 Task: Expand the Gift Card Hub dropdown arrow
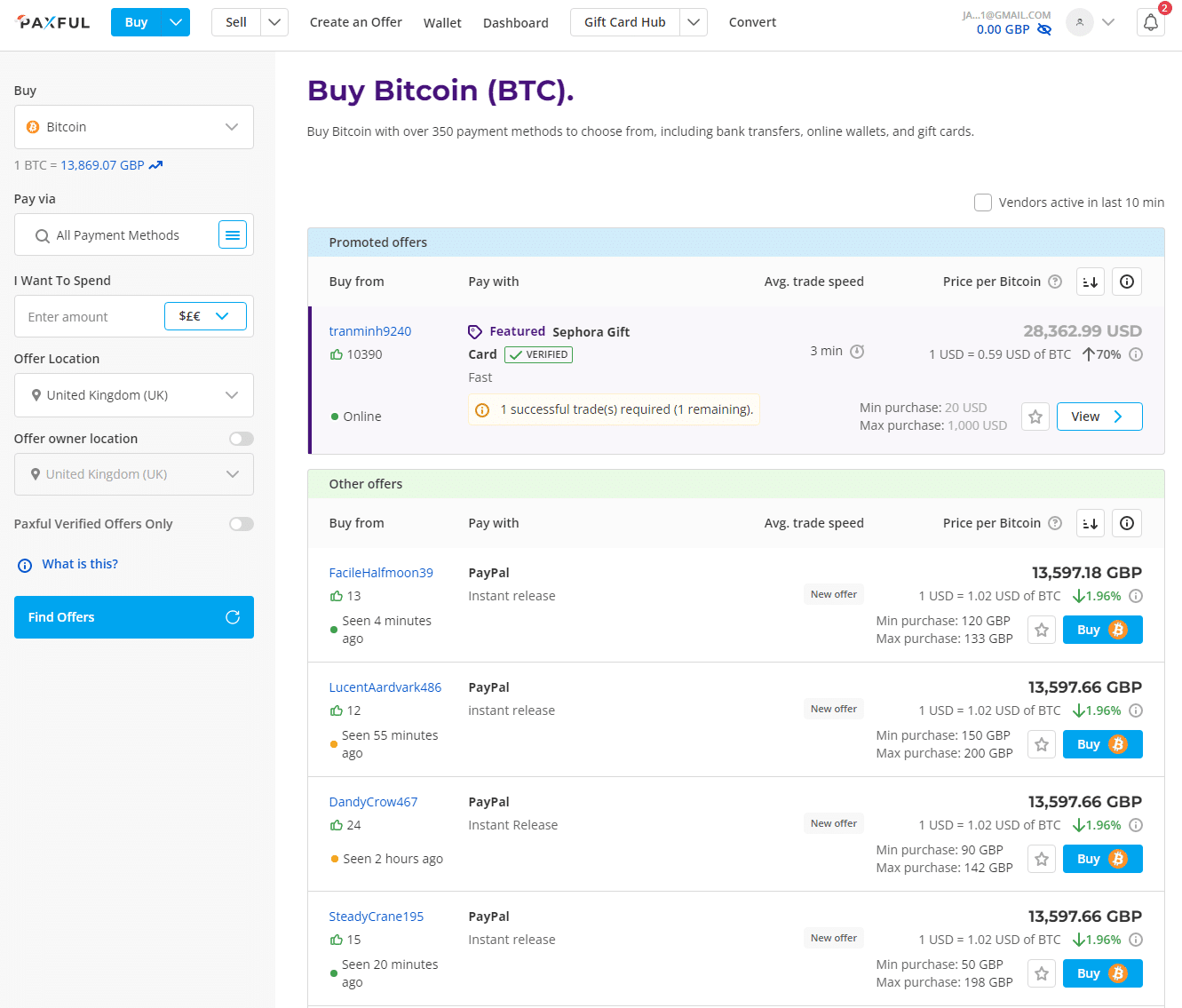[x=694, y=22]
